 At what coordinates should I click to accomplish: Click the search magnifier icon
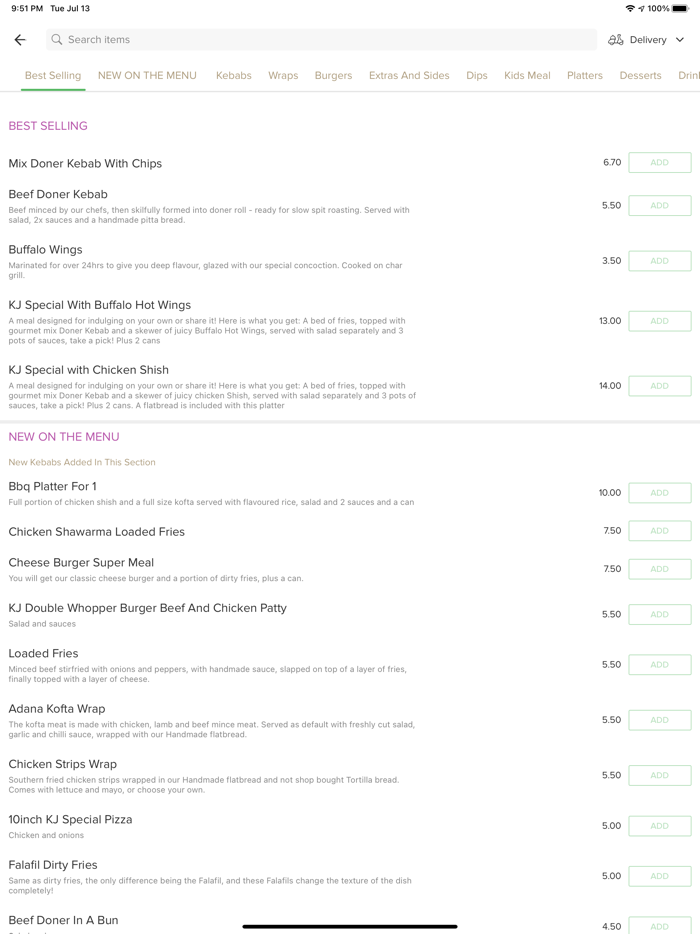coord(57,40)
